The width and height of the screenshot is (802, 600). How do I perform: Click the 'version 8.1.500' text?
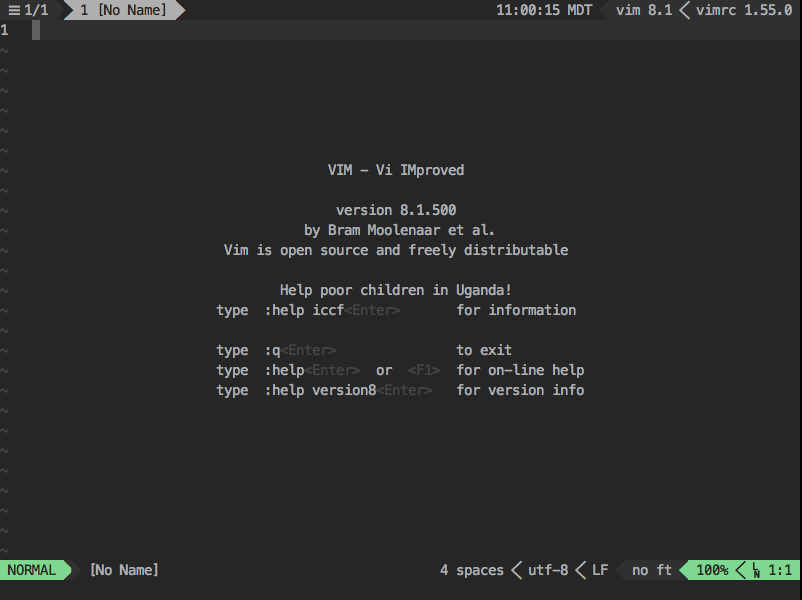(x=396, y=210)
